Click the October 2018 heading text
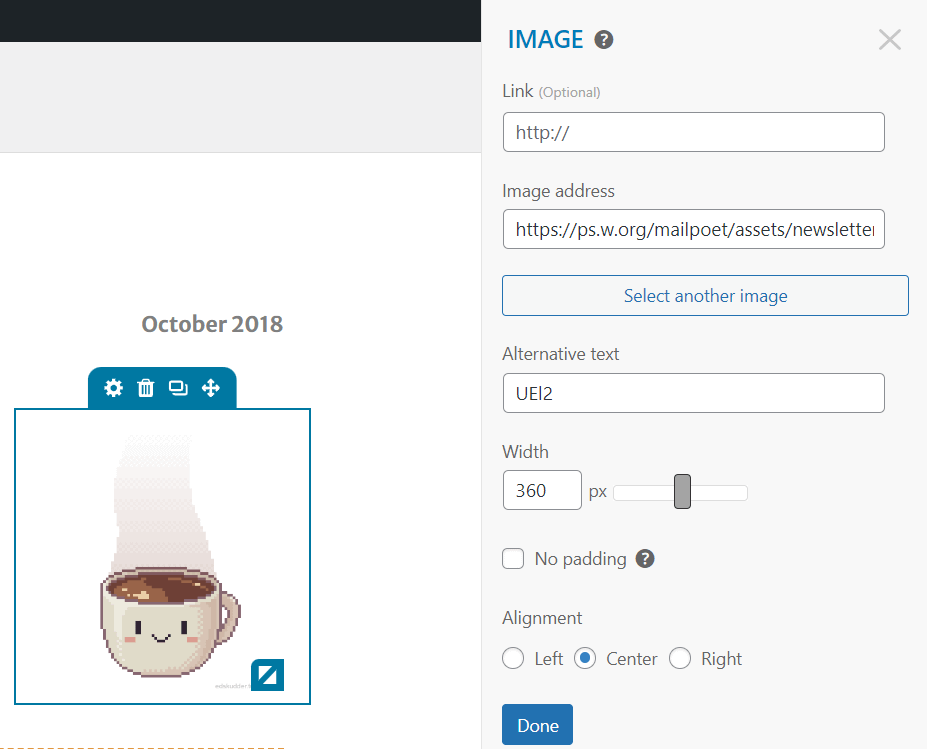This screenshot has height=749, width=927. (212, 324)
